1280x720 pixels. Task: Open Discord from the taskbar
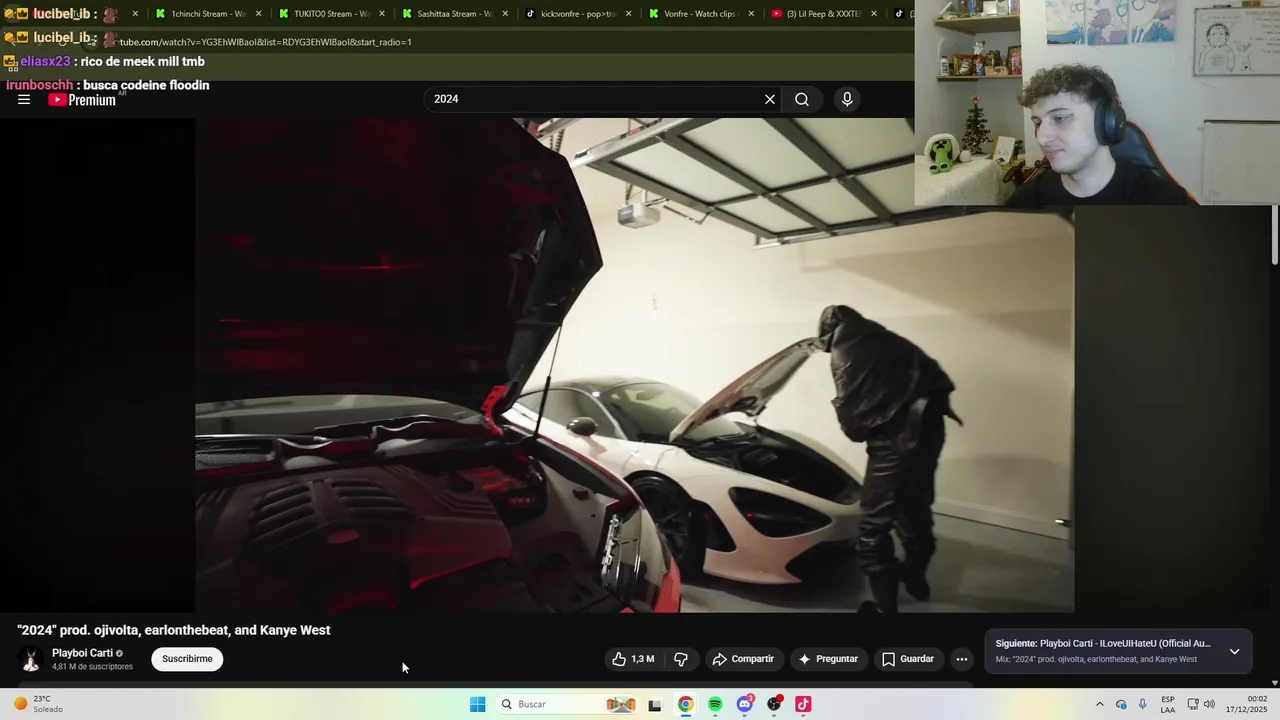744,704
